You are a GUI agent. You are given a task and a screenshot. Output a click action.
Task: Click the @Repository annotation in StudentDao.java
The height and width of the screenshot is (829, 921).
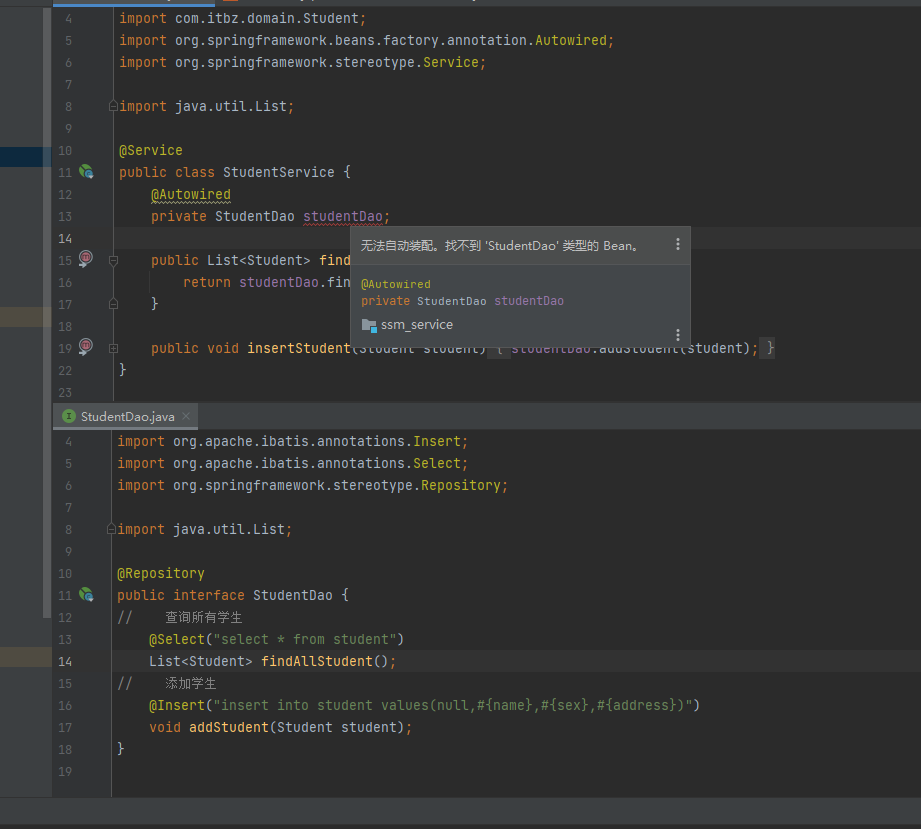(161, 573)
